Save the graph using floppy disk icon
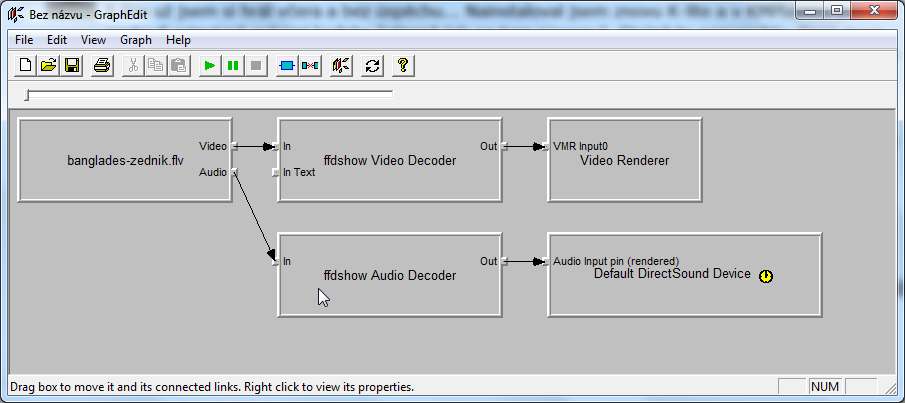Screen dimensions: 905x403 click(x=72, y=65)
